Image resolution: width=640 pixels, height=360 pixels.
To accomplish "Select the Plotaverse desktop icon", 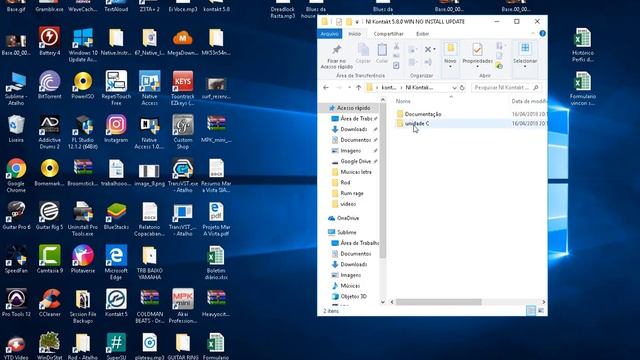I will 83,259.
